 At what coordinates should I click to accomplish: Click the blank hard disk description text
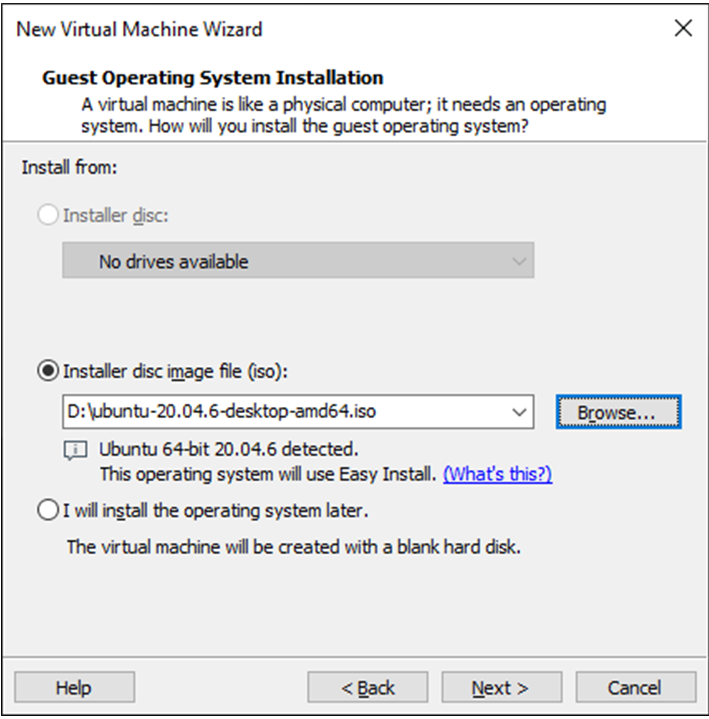click(293, 547)
